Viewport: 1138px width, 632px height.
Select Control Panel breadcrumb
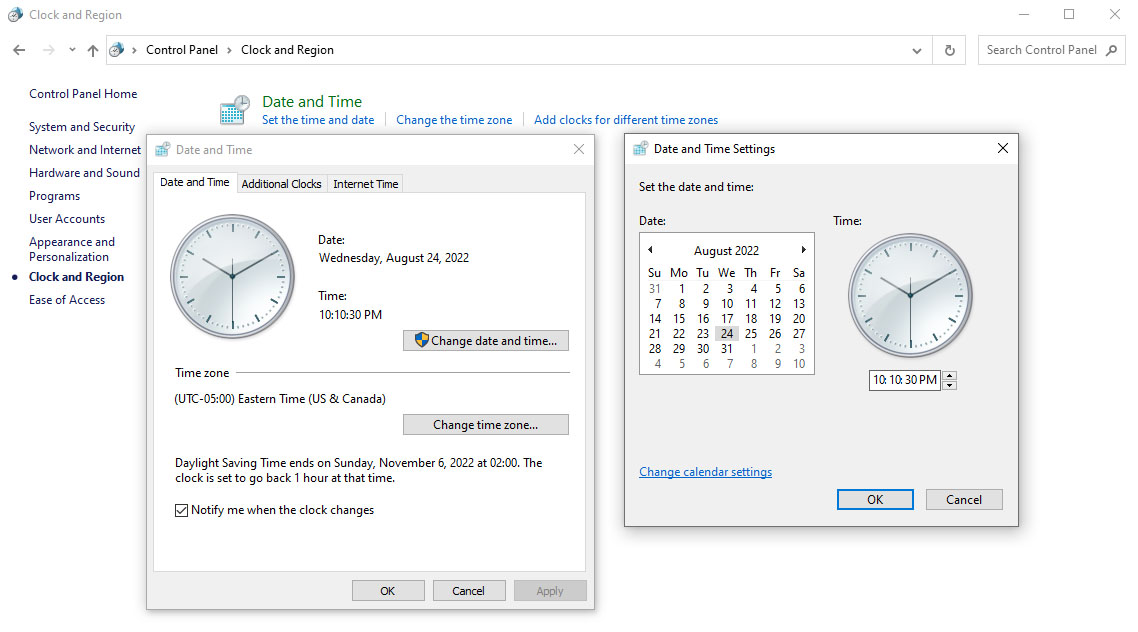point(181,50)
